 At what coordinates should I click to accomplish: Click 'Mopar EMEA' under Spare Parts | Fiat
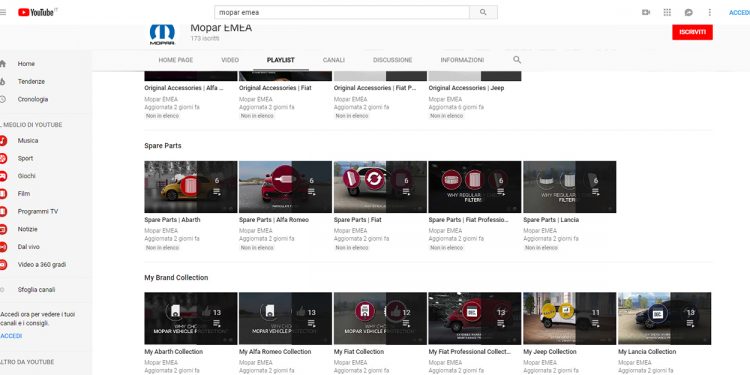point(351,231)
